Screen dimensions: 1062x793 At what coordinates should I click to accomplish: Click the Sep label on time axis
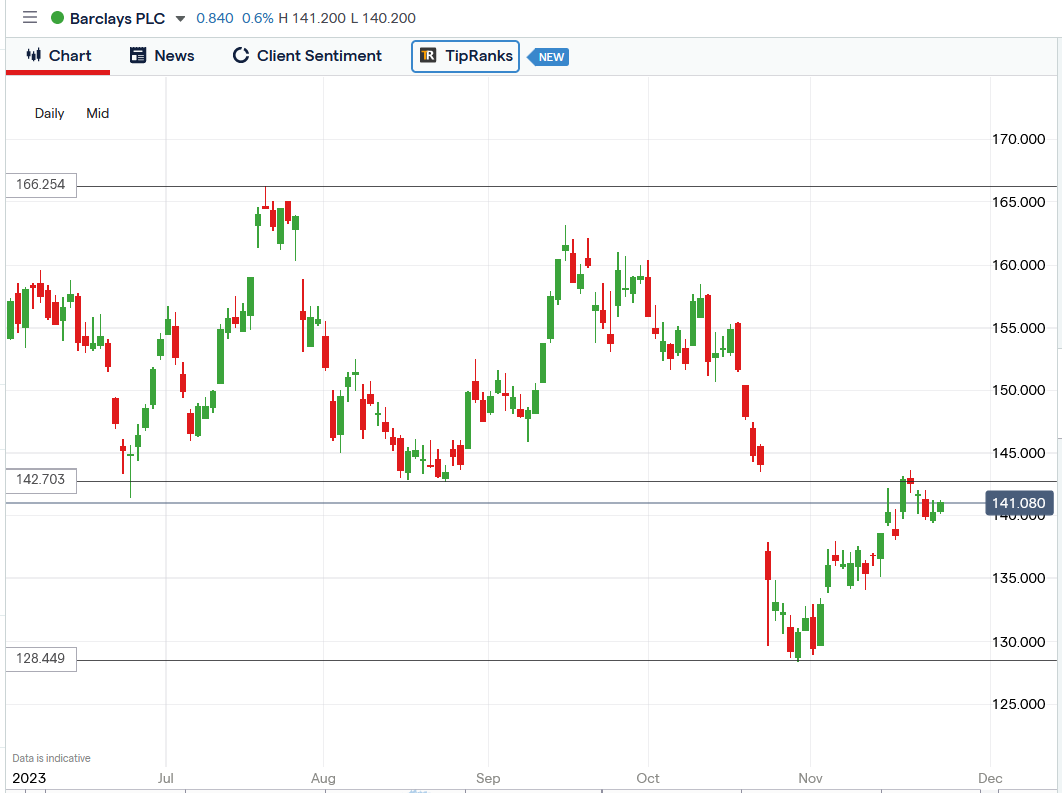(488, 778)
